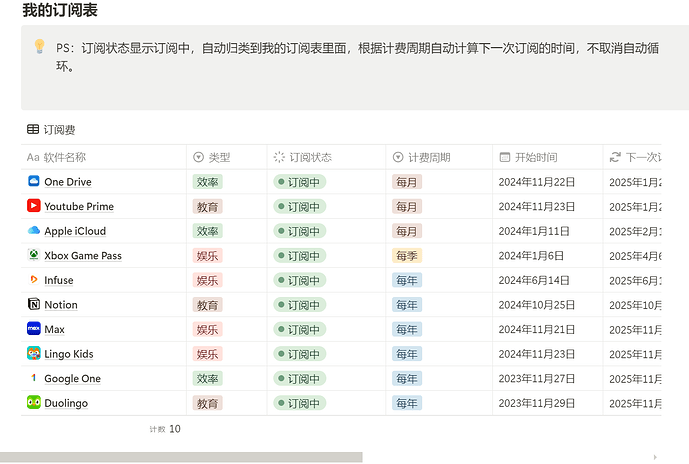This screenshot has height=464, width=689.
Task: Click Lingo Kids' 娱乐 type tag
Action: point(207,354)
